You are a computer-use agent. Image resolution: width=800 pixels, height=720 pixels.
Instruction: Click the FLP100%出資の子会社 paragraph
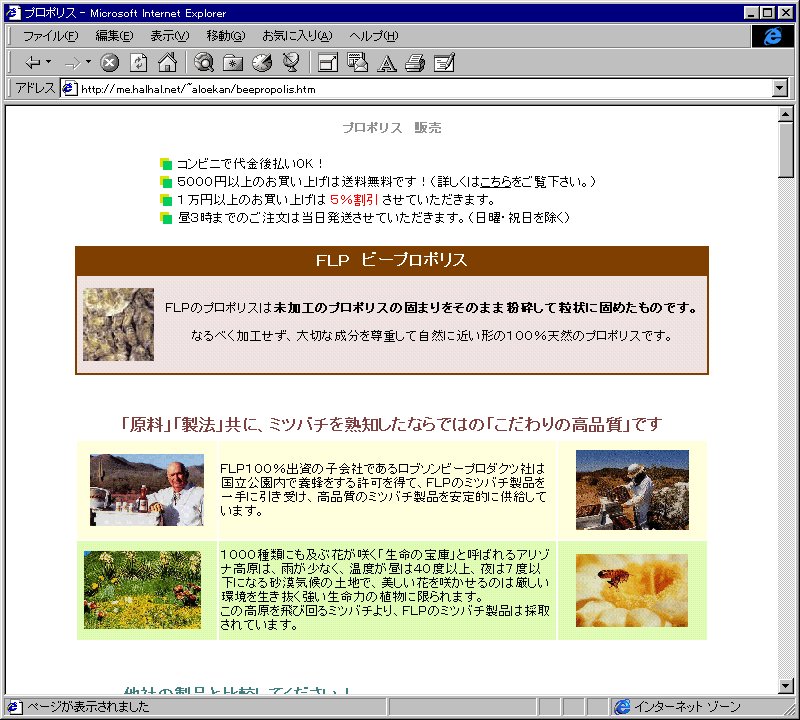coord(384,489)
